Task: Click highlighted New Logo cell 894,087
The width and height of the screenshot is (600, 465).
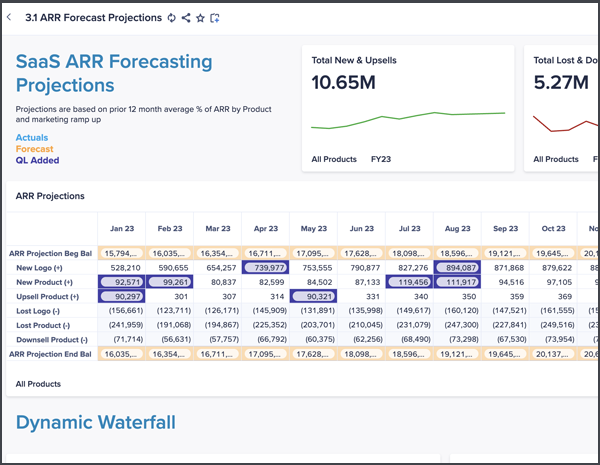Action: [457, 268]
